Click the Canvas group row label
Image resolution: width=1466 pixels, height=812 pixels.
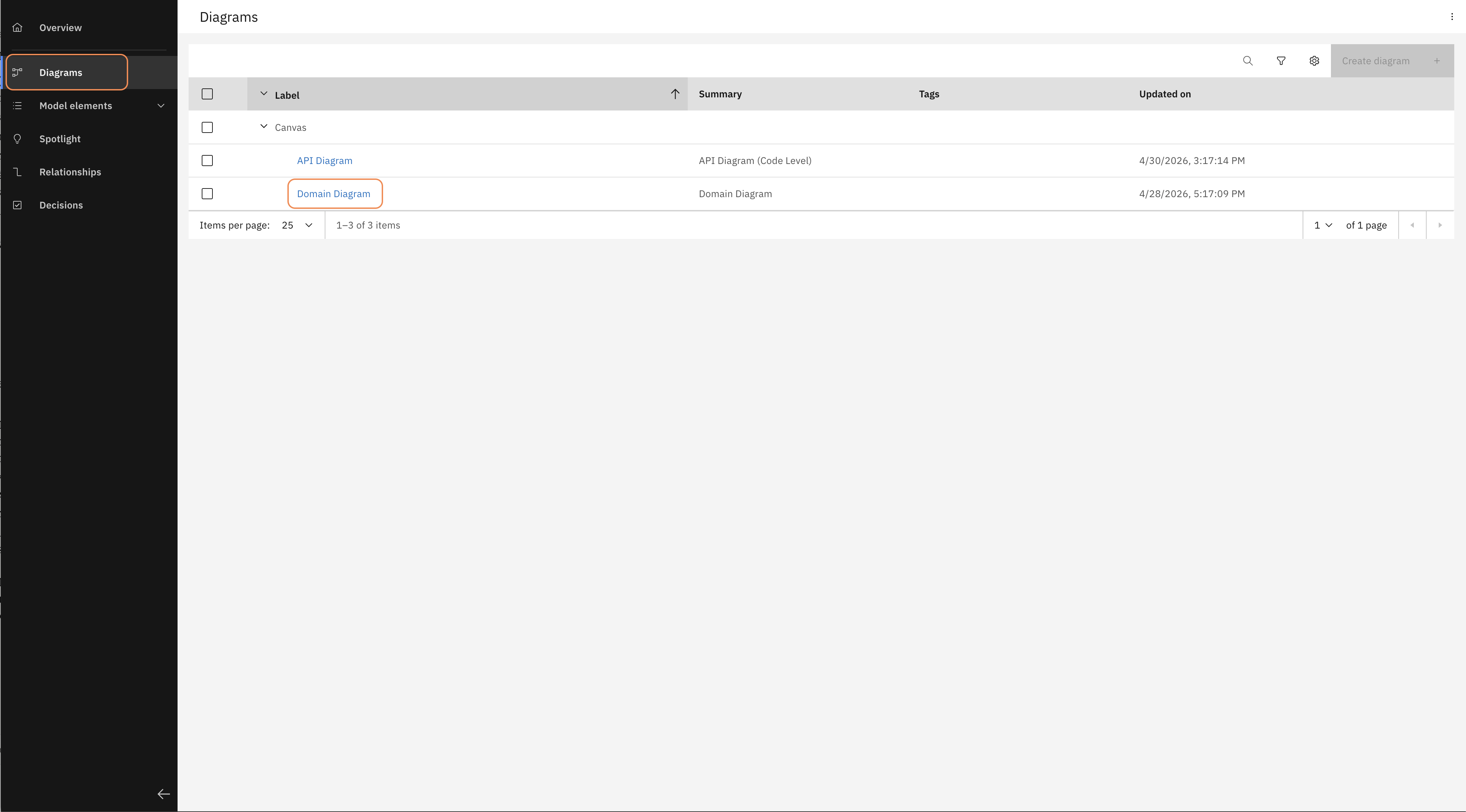[x=290, y=127]
